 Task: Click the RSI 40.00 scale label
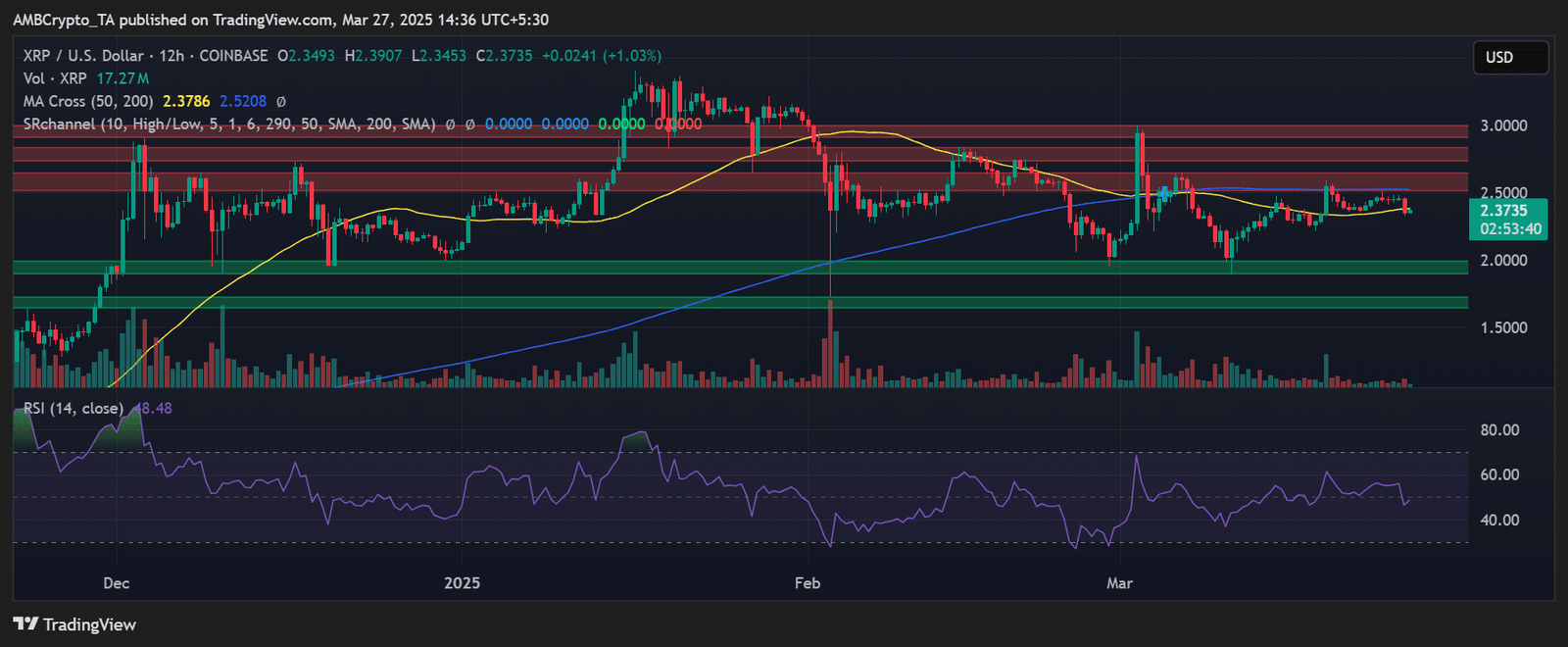pos(1499,521)
